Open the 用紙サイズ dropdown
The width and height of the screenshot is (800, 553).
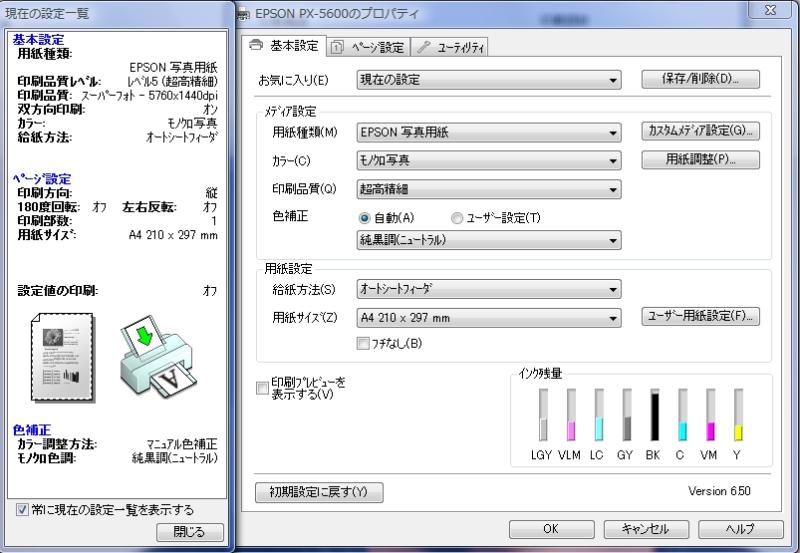pyautogui.click(x=489, y=318)
